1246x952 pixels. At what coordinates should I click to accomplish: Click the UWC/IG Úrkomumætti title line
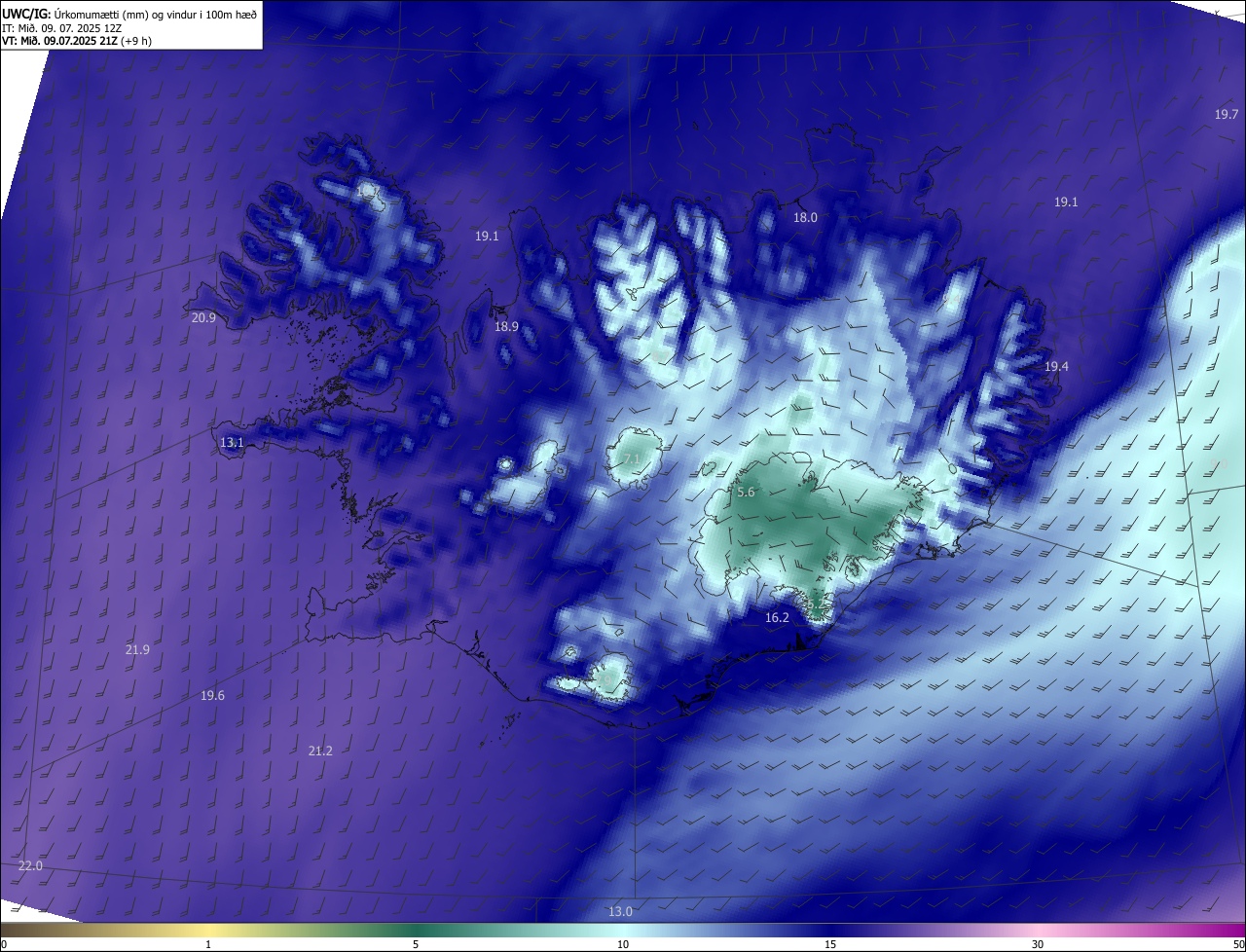[129, 14]
